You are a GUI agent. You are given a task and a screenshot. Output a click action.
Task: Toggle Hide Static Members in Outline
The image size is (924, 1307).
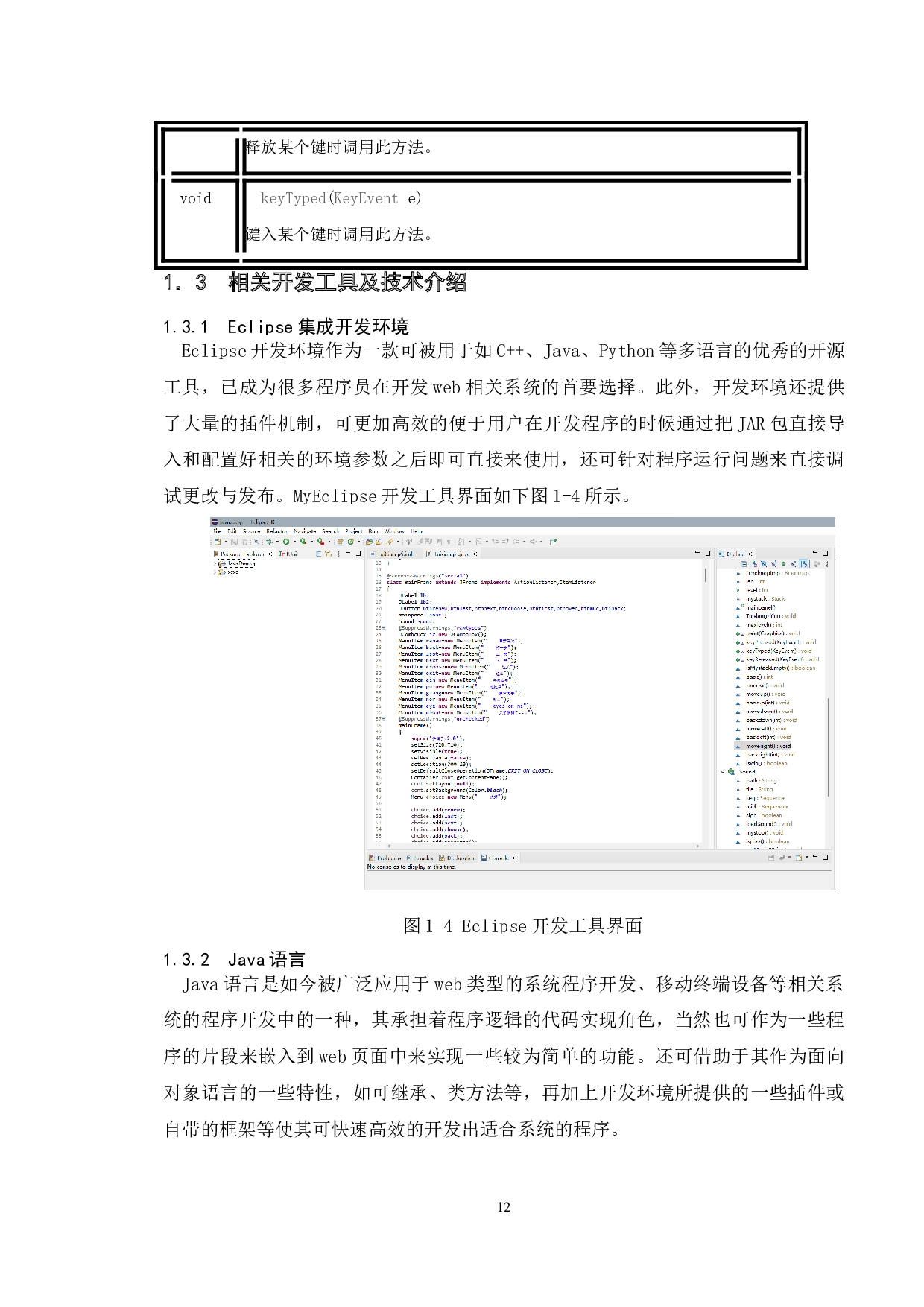click(x=773, y=564)
